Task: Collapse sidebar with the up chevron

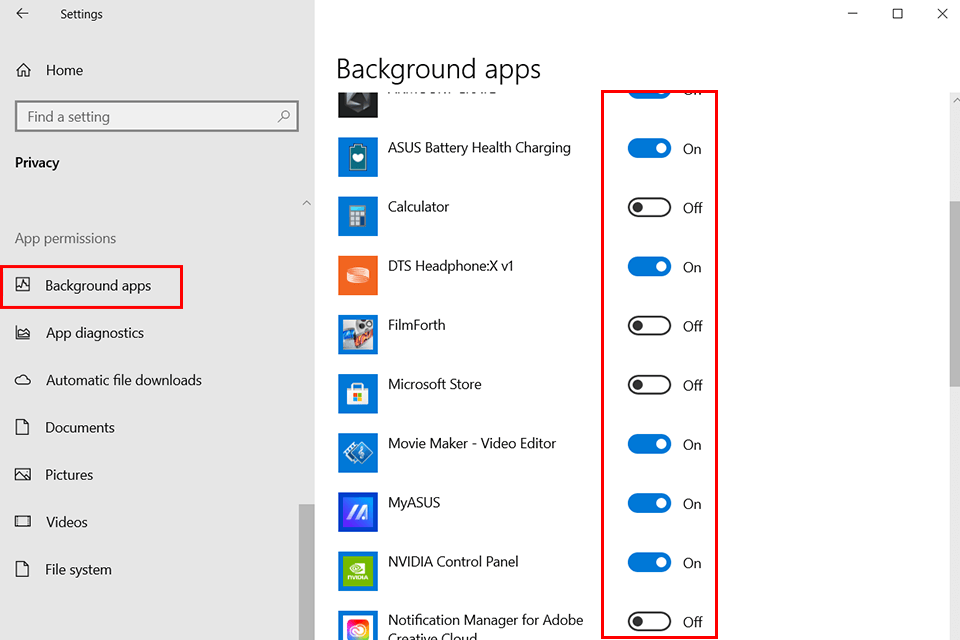Action: pos(306,203)
